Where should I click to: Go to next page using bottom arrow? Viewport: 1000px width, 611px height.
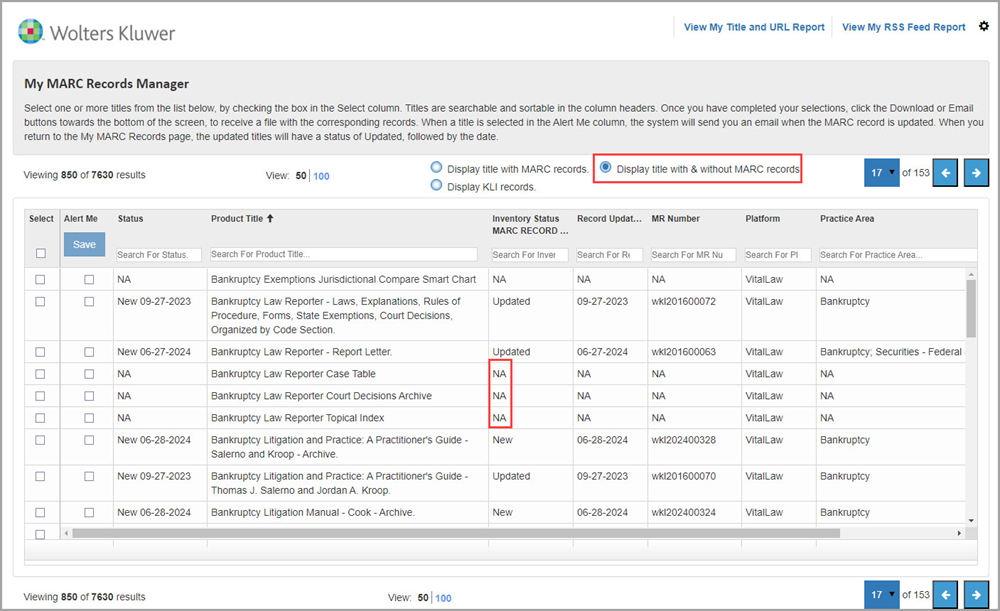[x=976, y=595]
